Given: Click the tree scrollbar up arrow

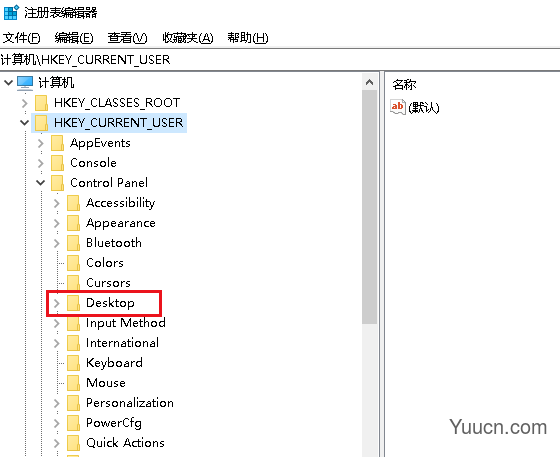Looking at the screenshot, I should coord(370,82).
